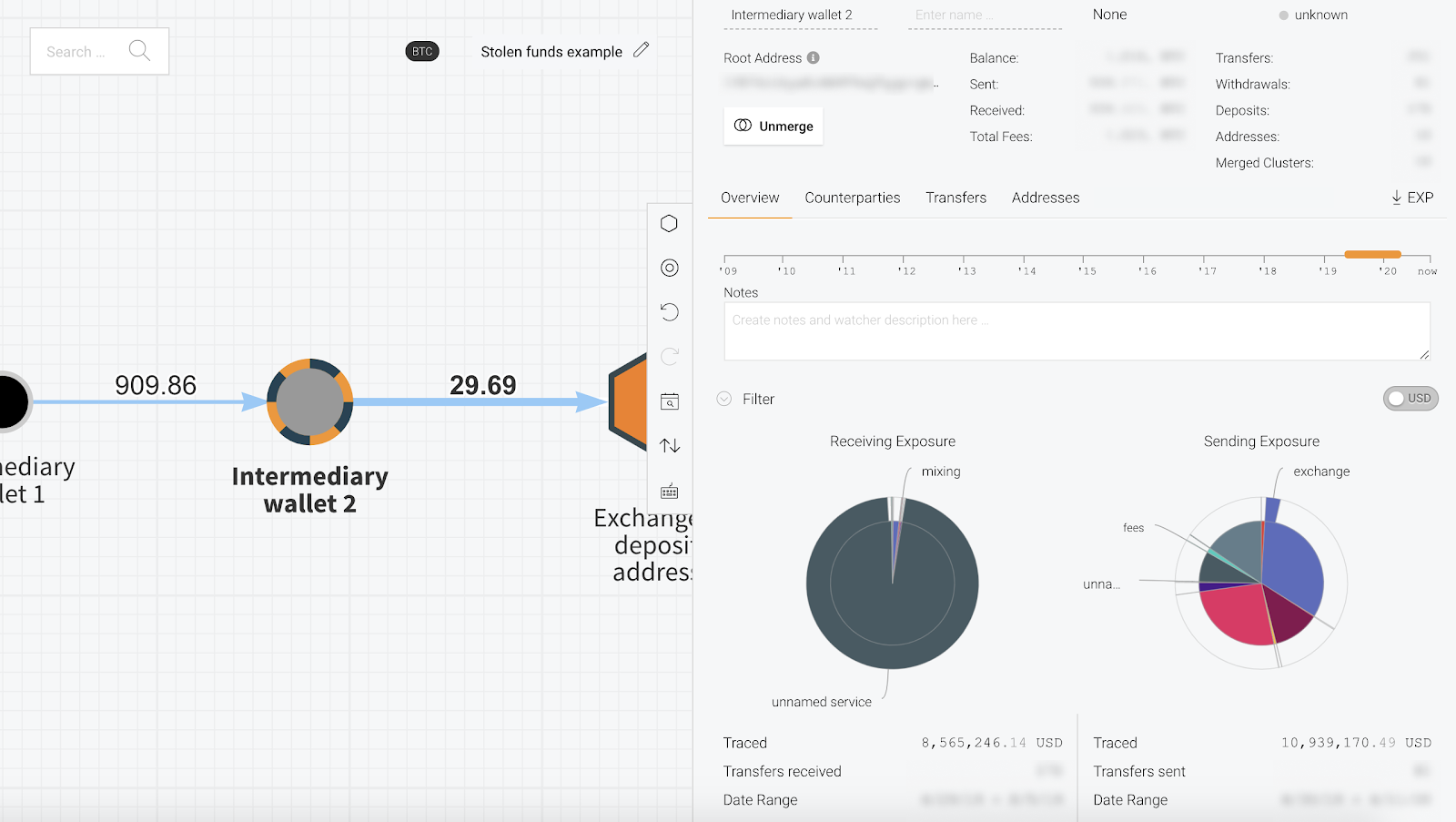Click the hexagon shape tool icon
Viewport: 1456px width, 822px height.
pyautogui.click(x=669, y=224)
